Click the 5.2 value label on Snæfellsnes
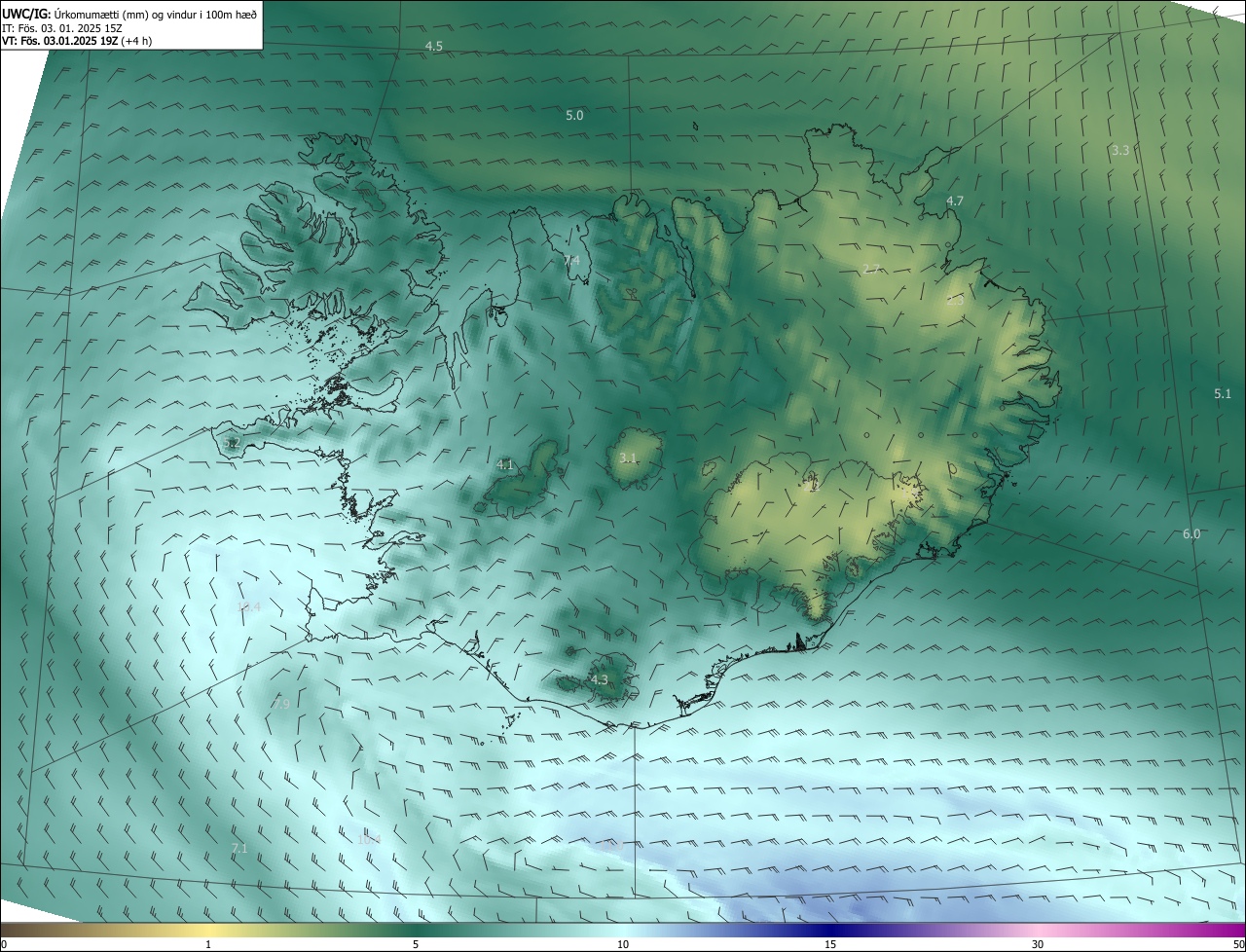The image size is (1246, 952). pos(231,443)
